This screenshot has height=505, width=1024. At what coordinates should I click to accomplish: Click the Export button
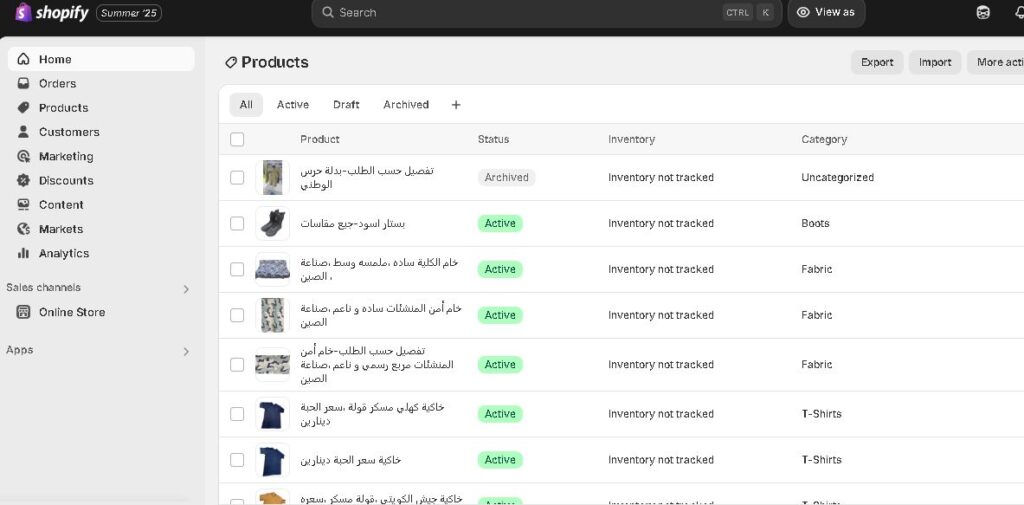(x=877, y=62)
